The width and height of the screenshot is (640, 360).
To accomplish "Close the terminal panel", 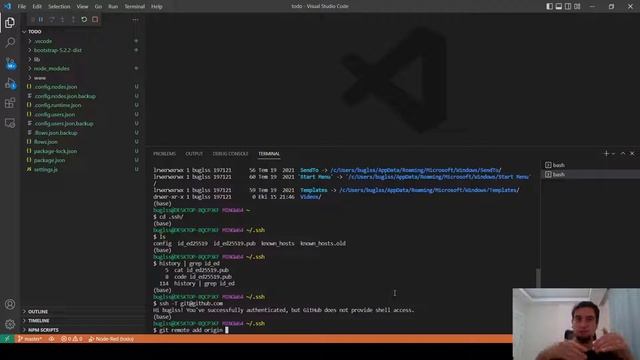I will pos(632,153).
